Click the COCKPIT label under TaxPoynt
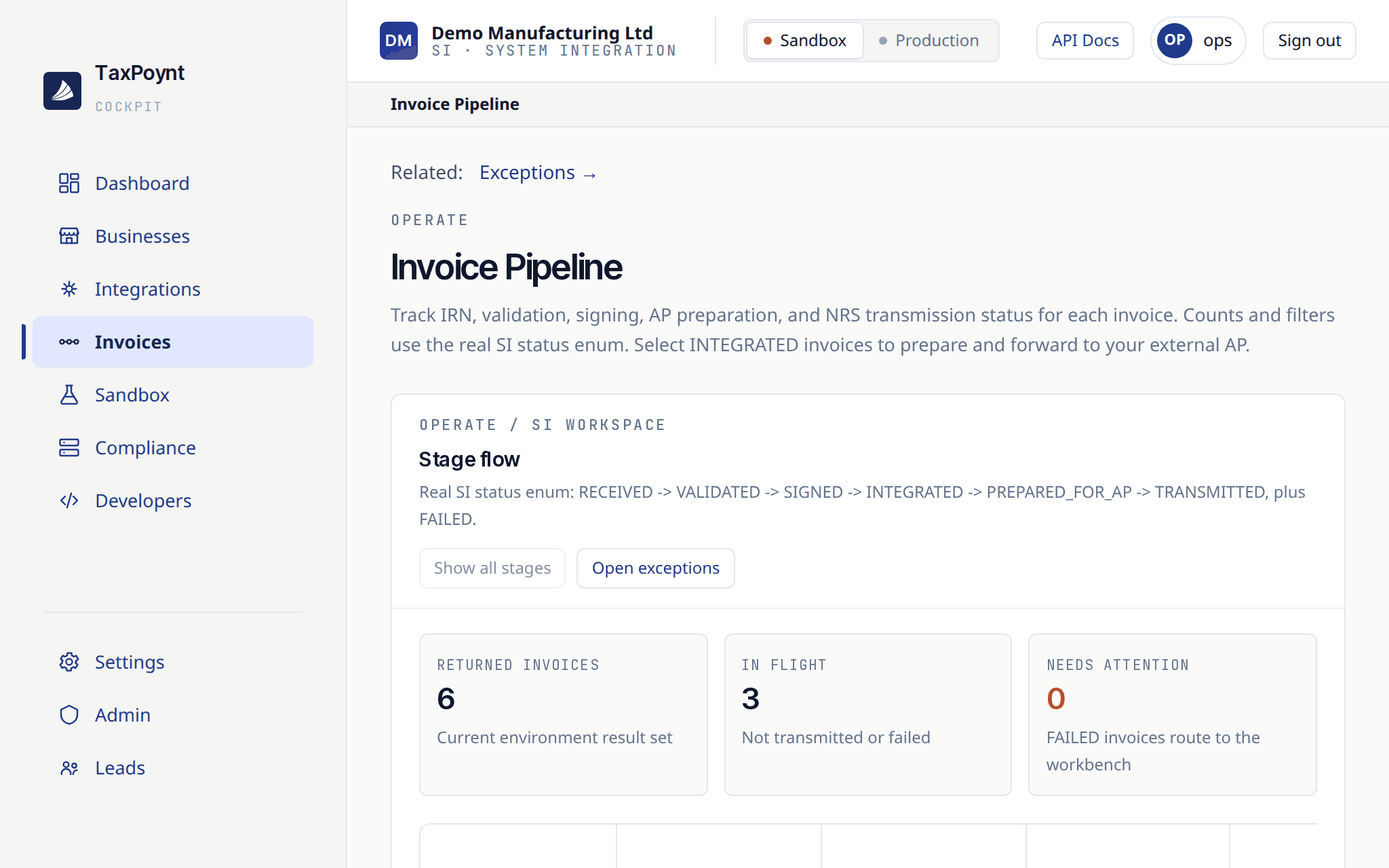The image size is (1389, 868). coord(129,106)
